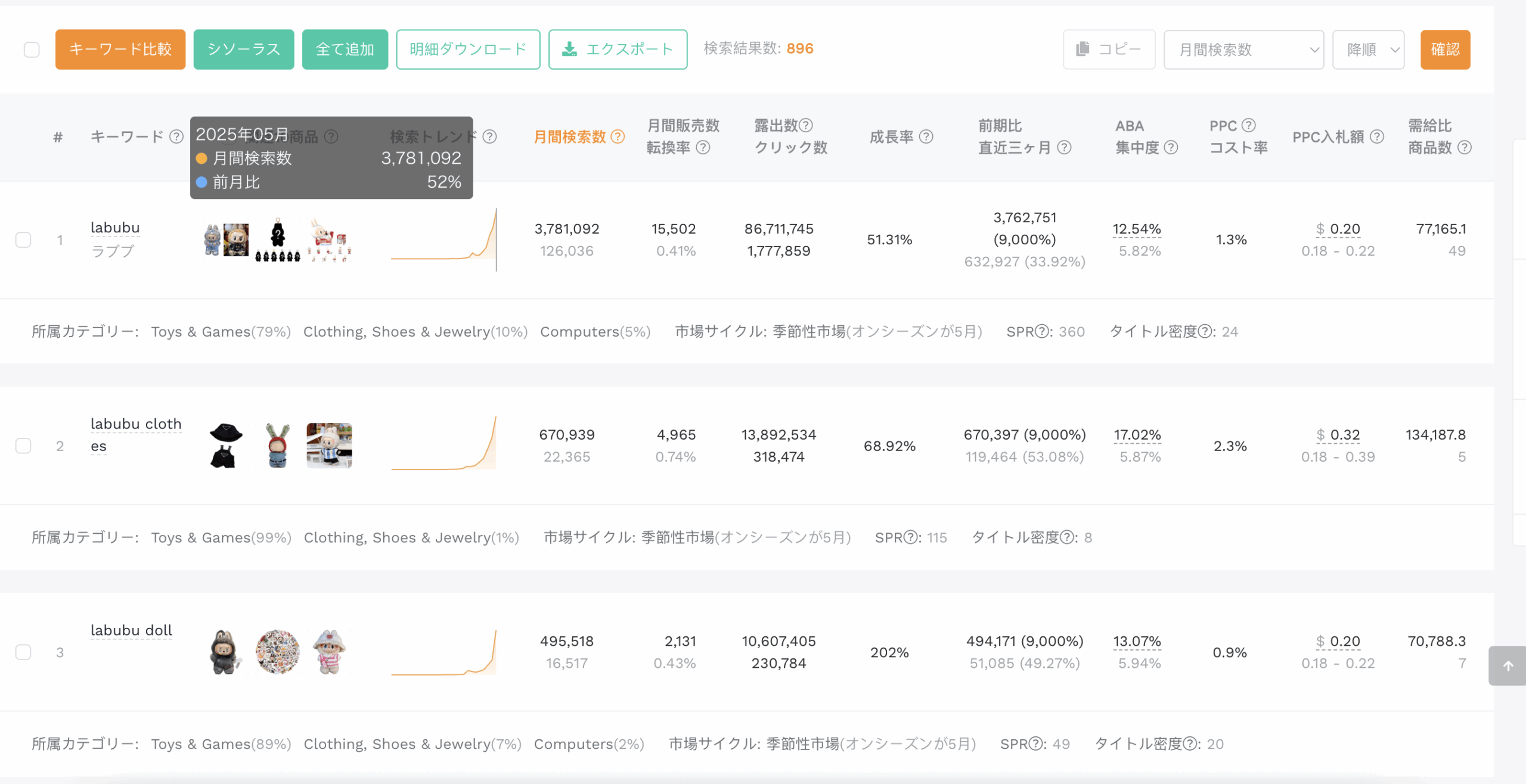Click the ABA 集中度 column header

pos(1138,137)
